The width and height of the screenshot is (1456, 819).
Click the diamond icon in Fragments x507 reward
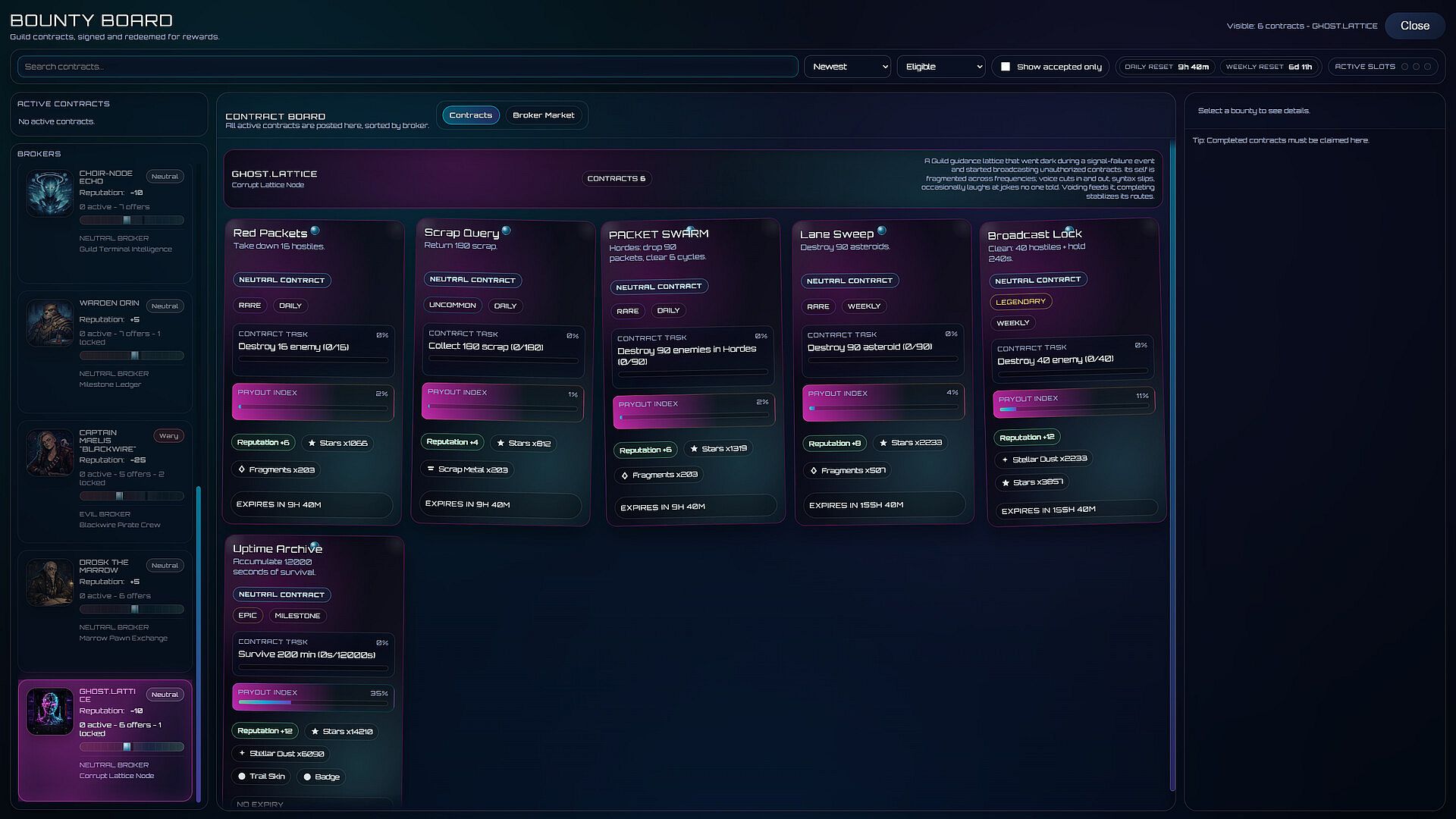coord(814,471)
